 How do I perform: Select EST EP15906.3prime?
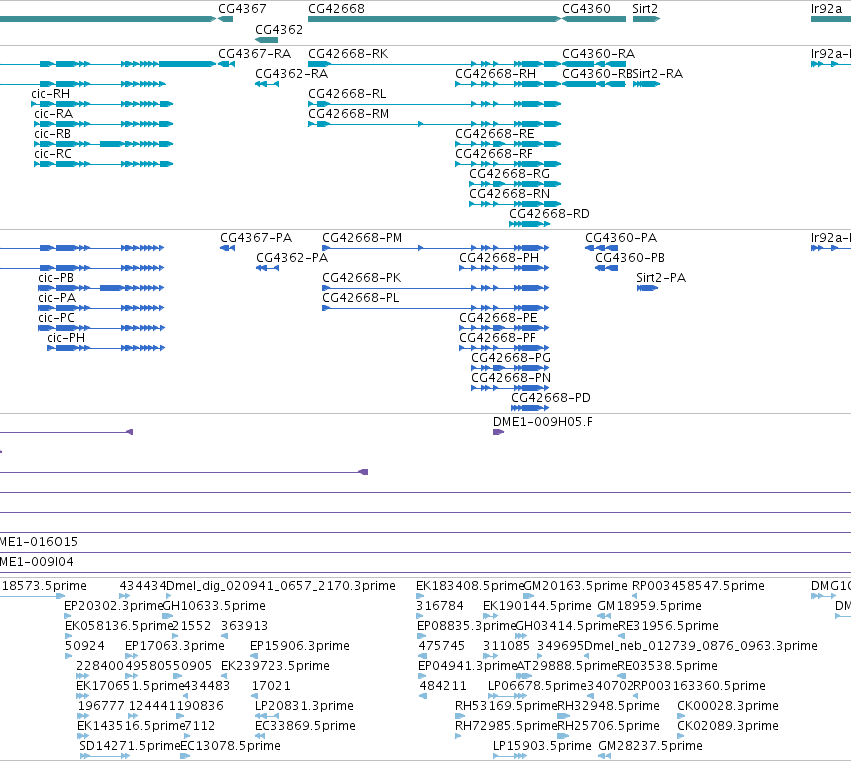tap(300, 646)
